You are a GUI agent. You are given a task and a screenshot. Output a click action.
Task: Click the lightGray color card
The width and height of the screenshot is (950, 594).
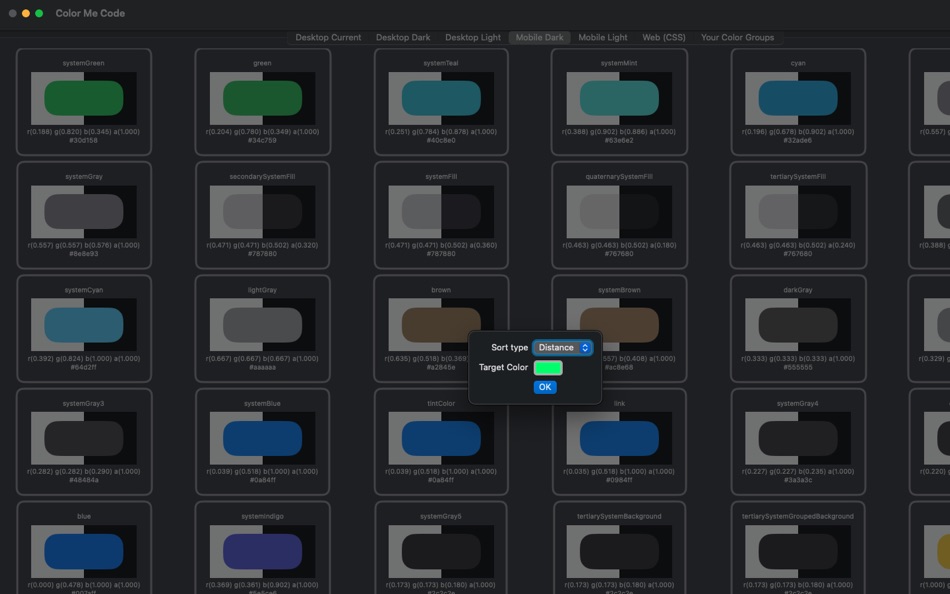[x=262, y=325]
